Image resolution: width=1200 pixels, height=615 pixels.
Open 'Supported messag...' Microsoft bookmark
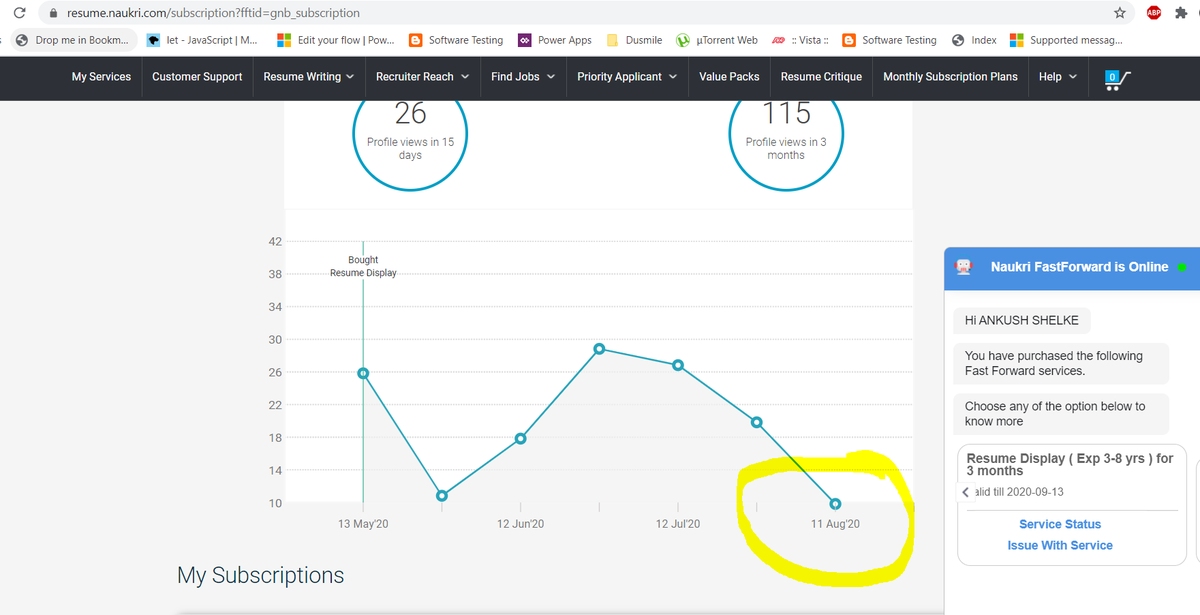coord(1066,40)
